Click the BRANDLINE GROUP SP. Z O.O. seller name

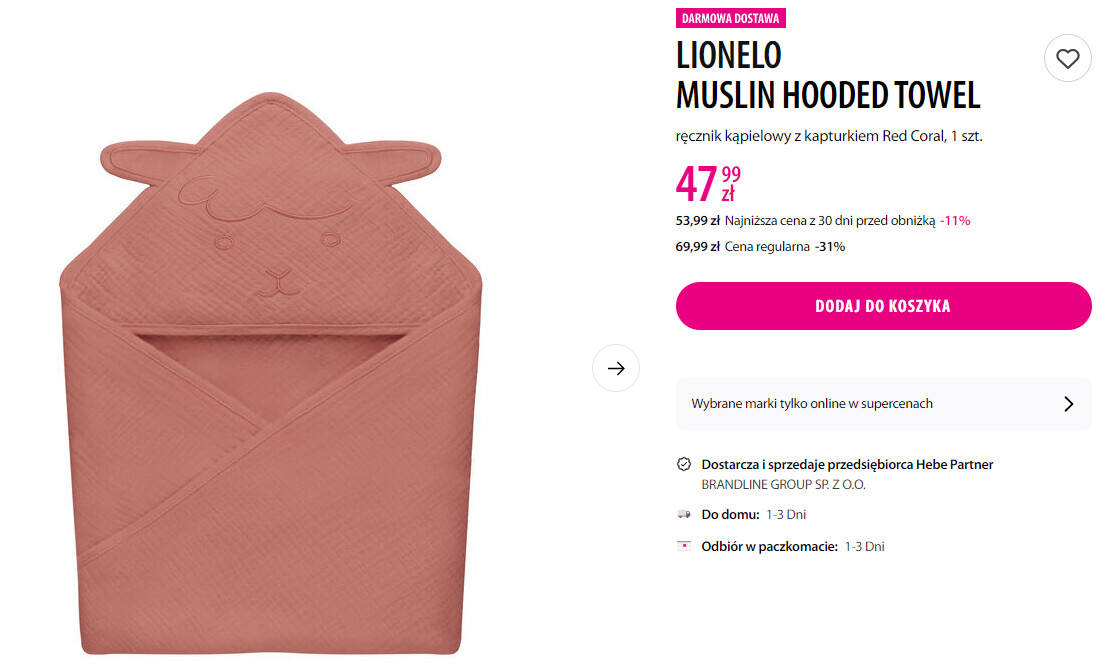coord(783,485)
